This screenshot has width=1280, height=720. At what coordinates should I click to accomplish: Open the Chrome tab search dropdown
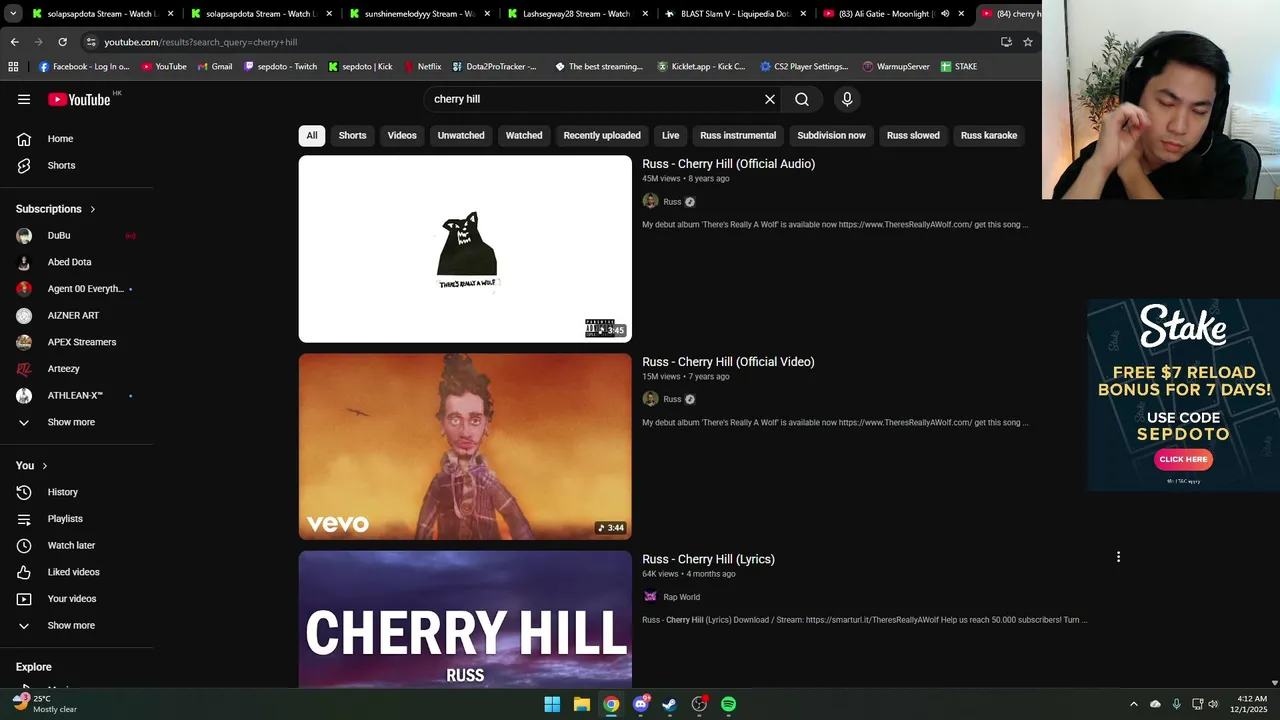click(13, 14)
